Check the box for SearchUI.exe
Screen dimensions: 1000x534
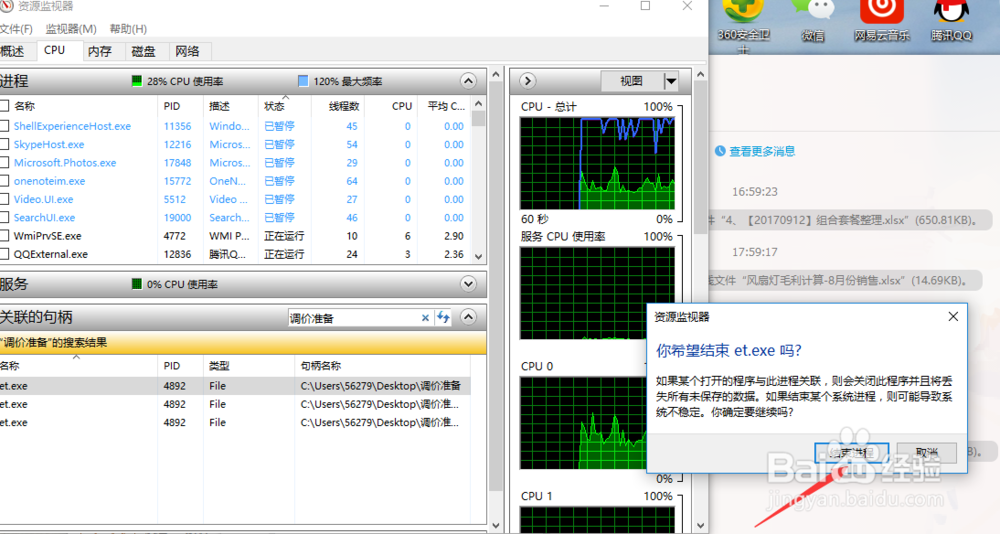(x=4, y=218)
